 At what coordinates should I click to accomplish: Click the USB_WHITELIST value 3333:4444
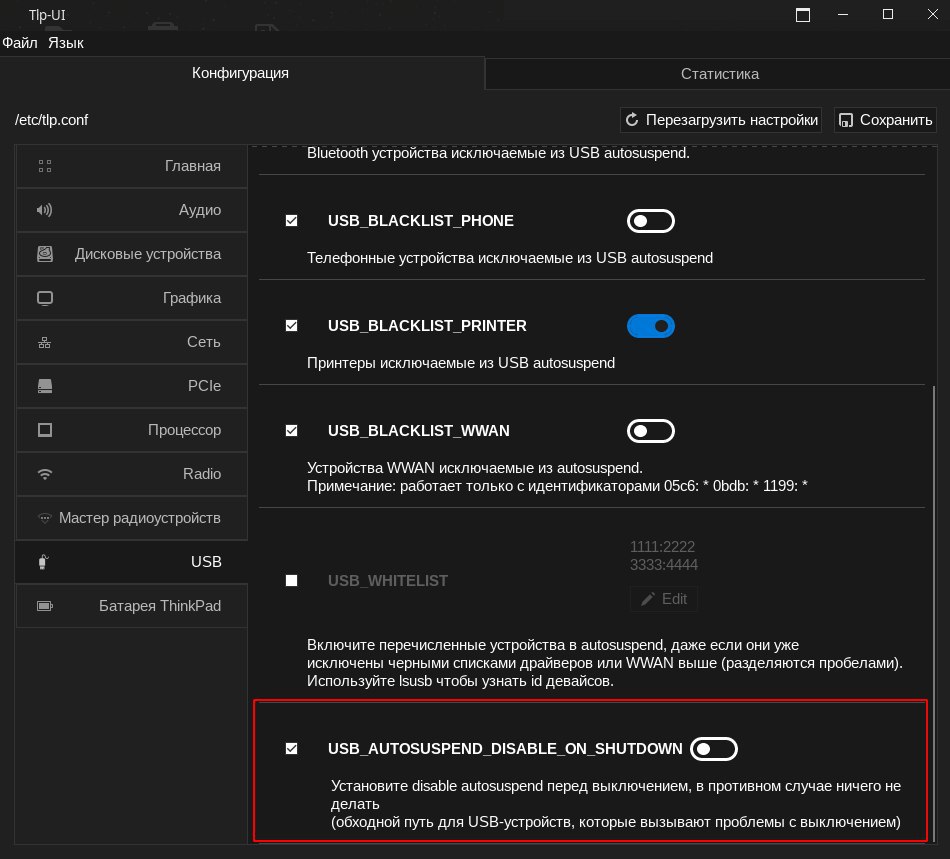tap(664, 565)
